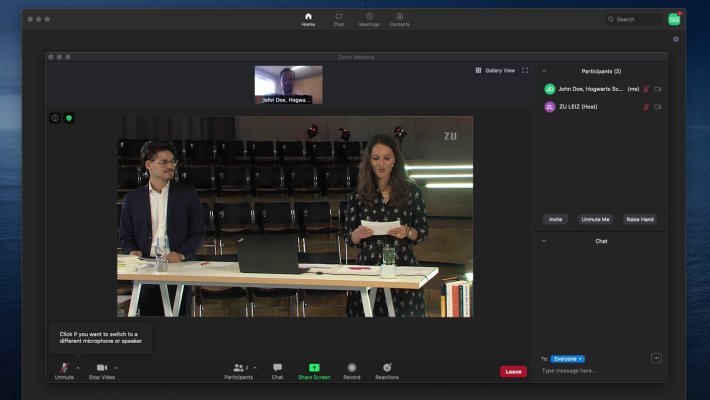Viewport: 710px width, 400px height.
Task: Click Share Screen
Action: pyautogui.click(x=314, y=371)
